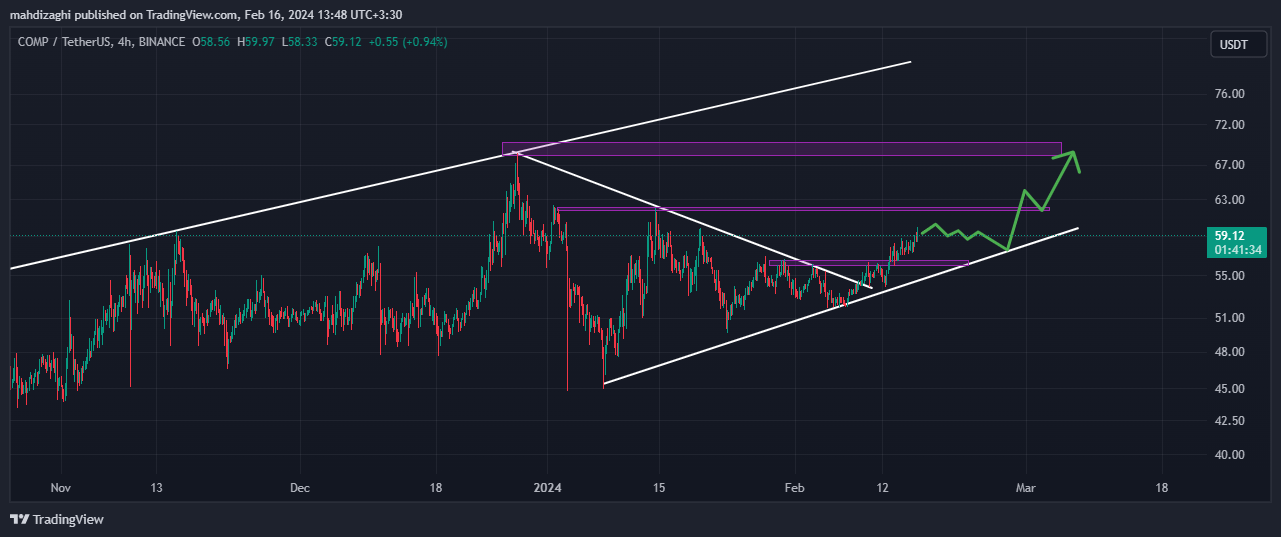Image resolution: width=1281 pixels, height=537 pixels.
Task: Click the 01:41:34 candle countdown timer
Action: tap(1237, 250)
